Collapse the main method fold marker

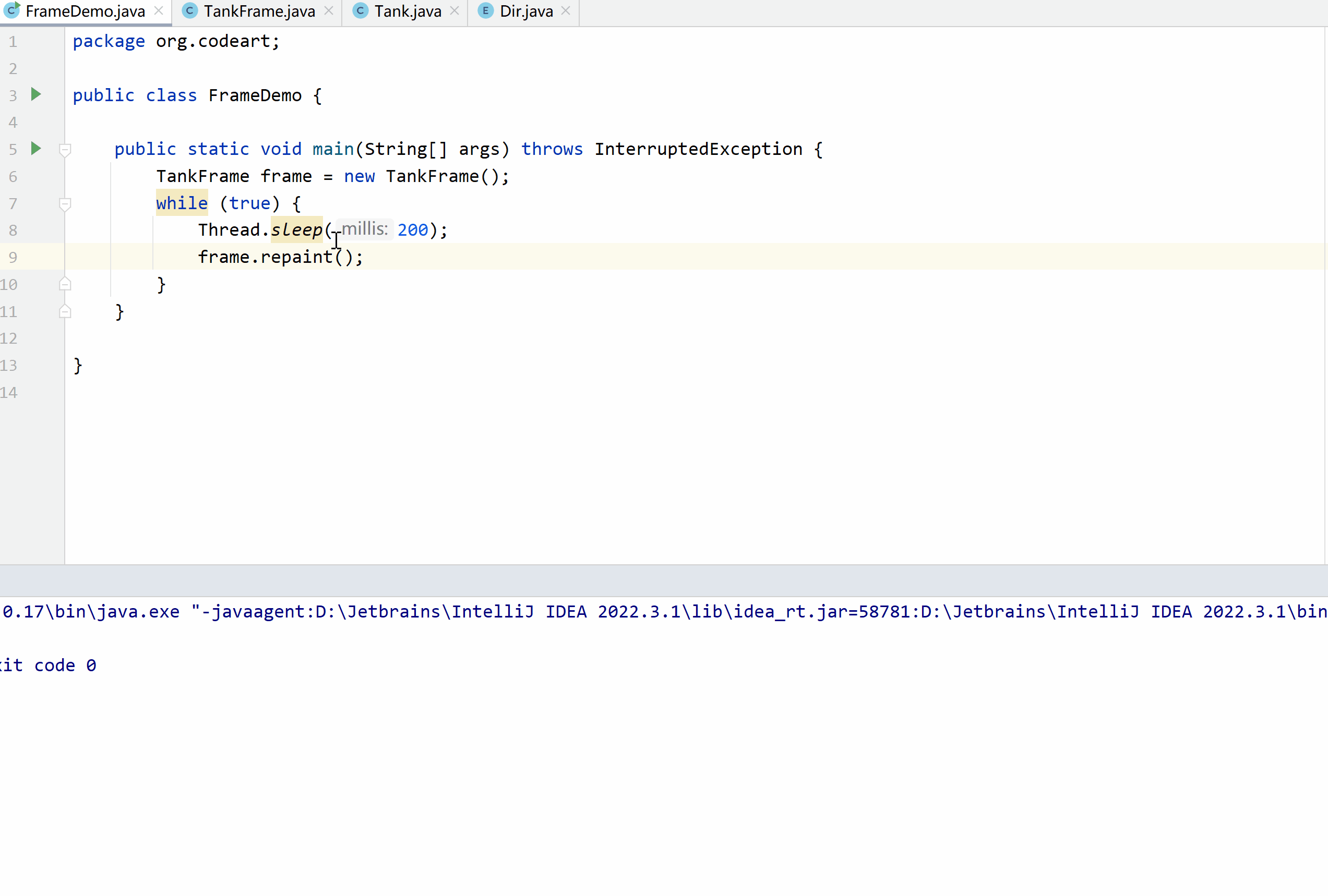point(65,150)
